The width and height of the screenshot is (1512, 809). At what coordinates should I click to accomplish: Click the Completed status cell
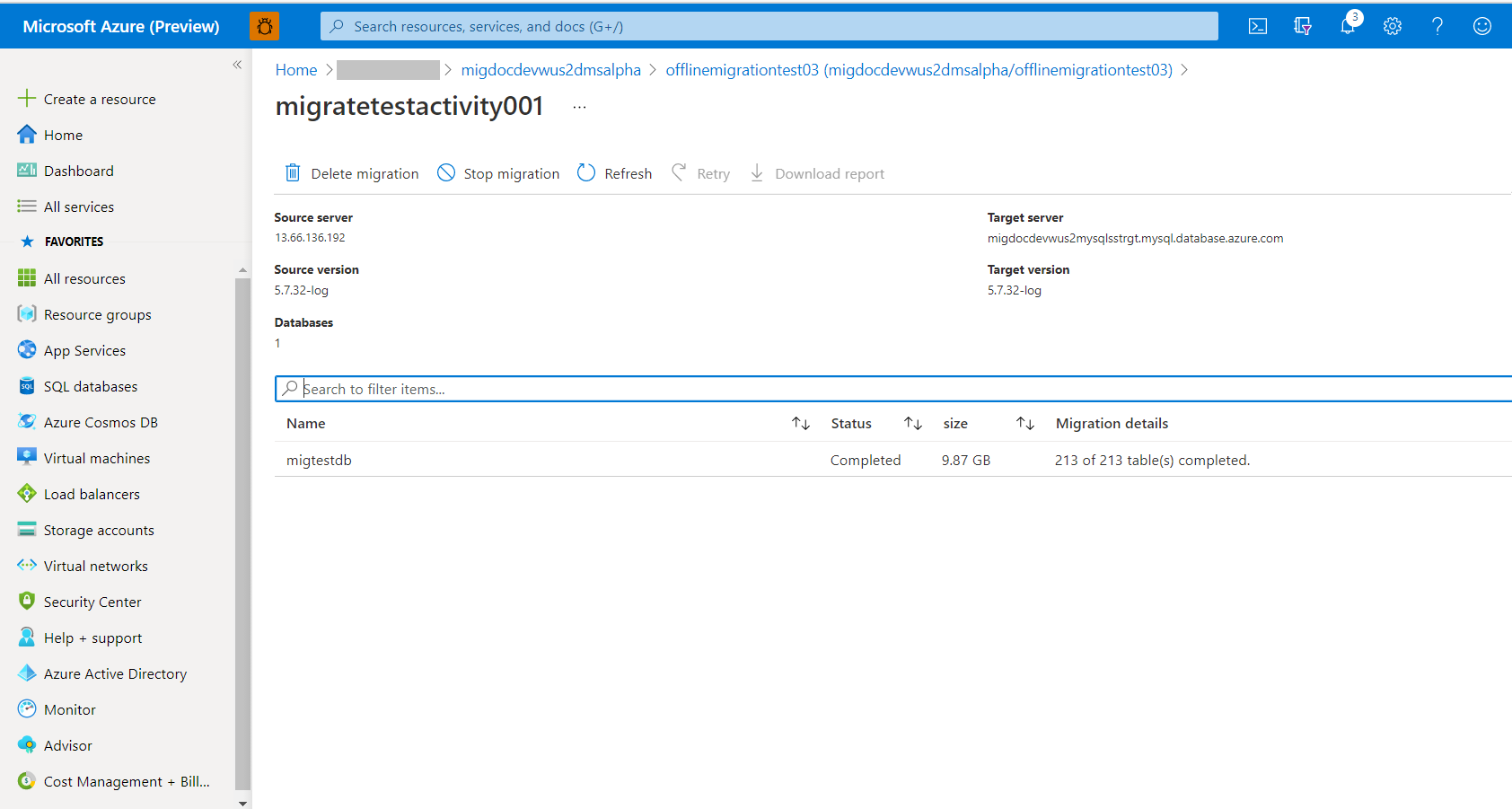tap(866, 460)
